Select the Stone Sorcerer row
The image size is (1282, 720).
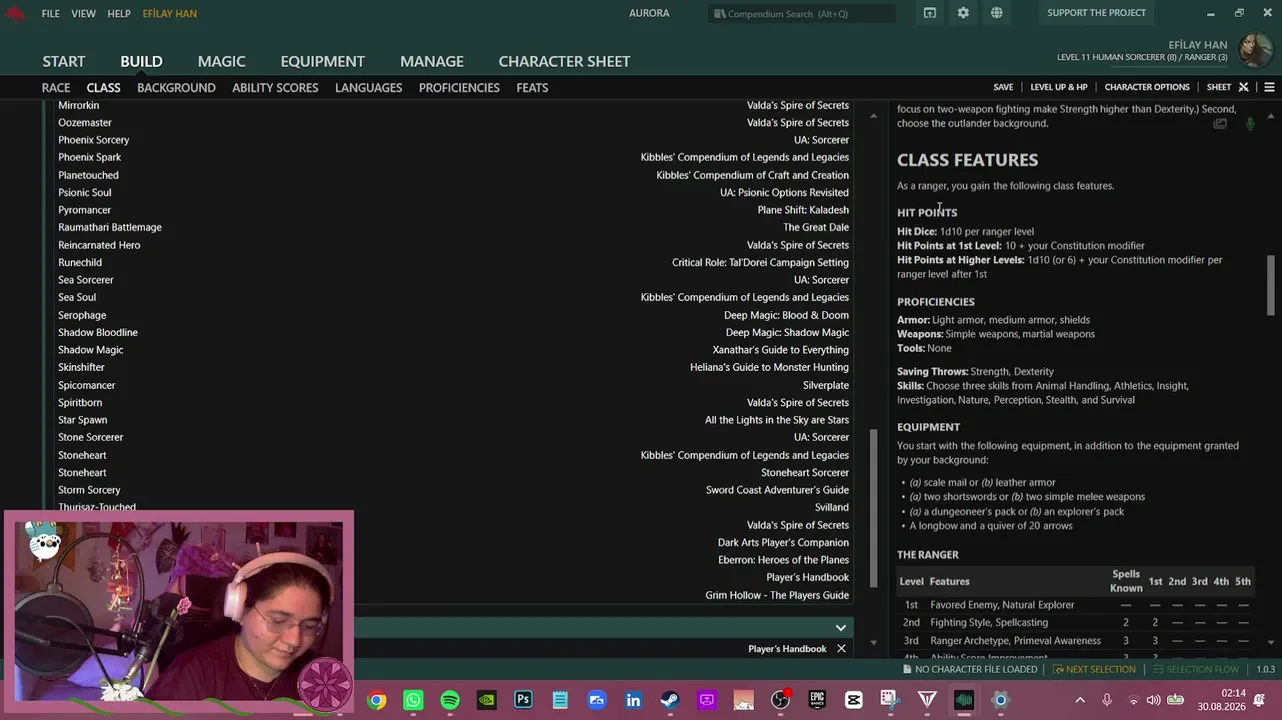pos(454,437)
